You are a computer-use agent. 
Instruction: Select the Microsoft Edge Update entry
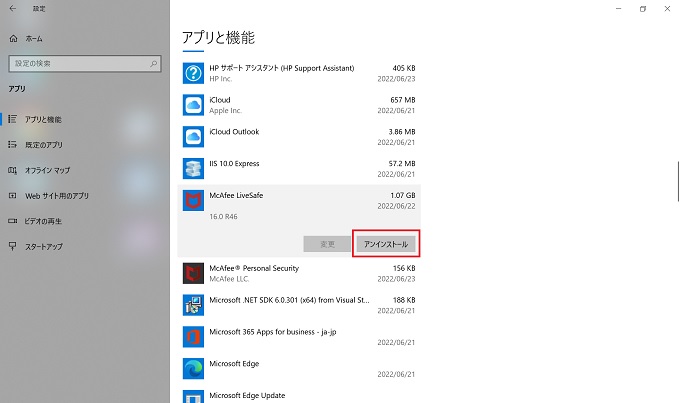299,396
